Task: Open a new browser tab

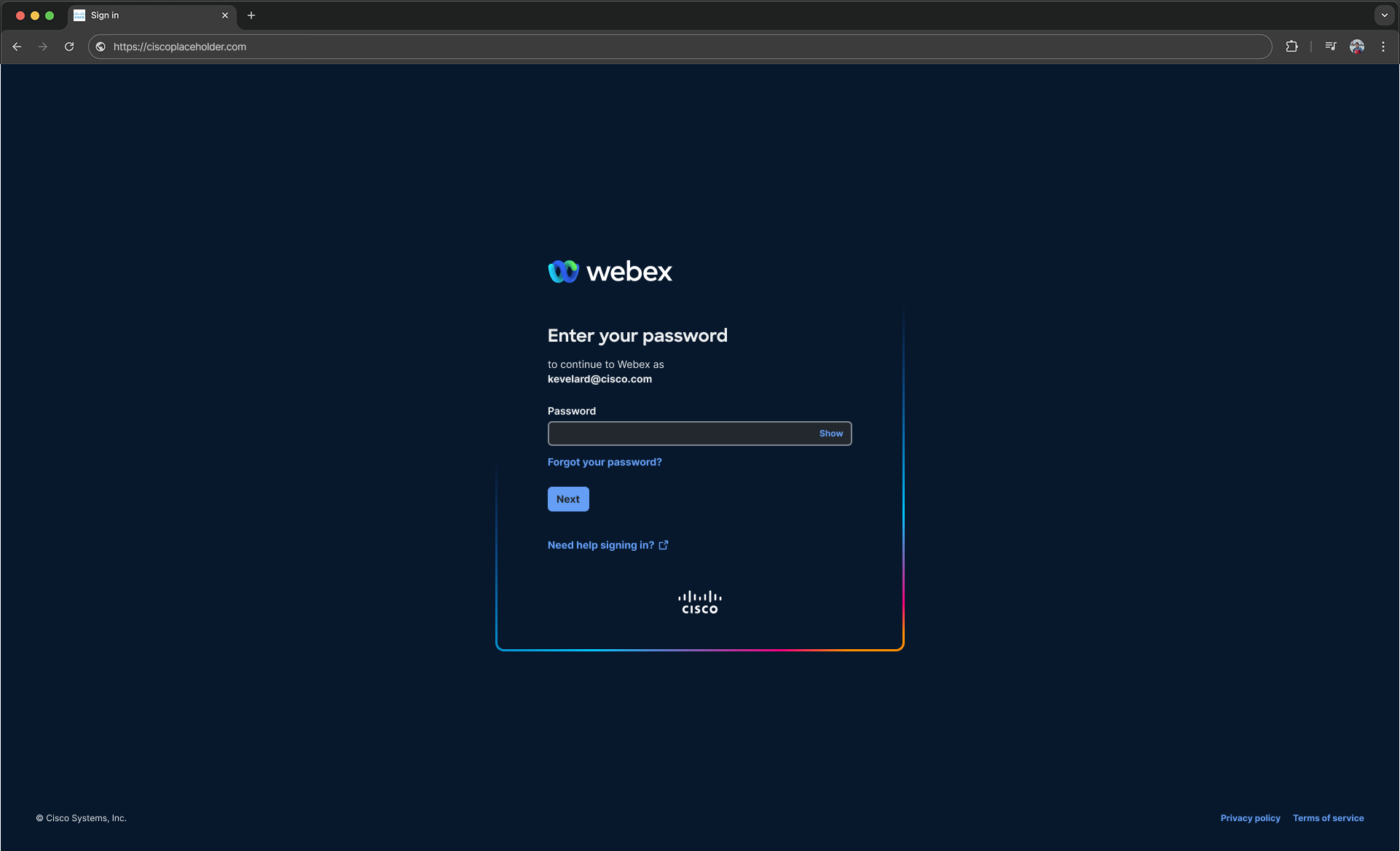Action: click(251, 15)
